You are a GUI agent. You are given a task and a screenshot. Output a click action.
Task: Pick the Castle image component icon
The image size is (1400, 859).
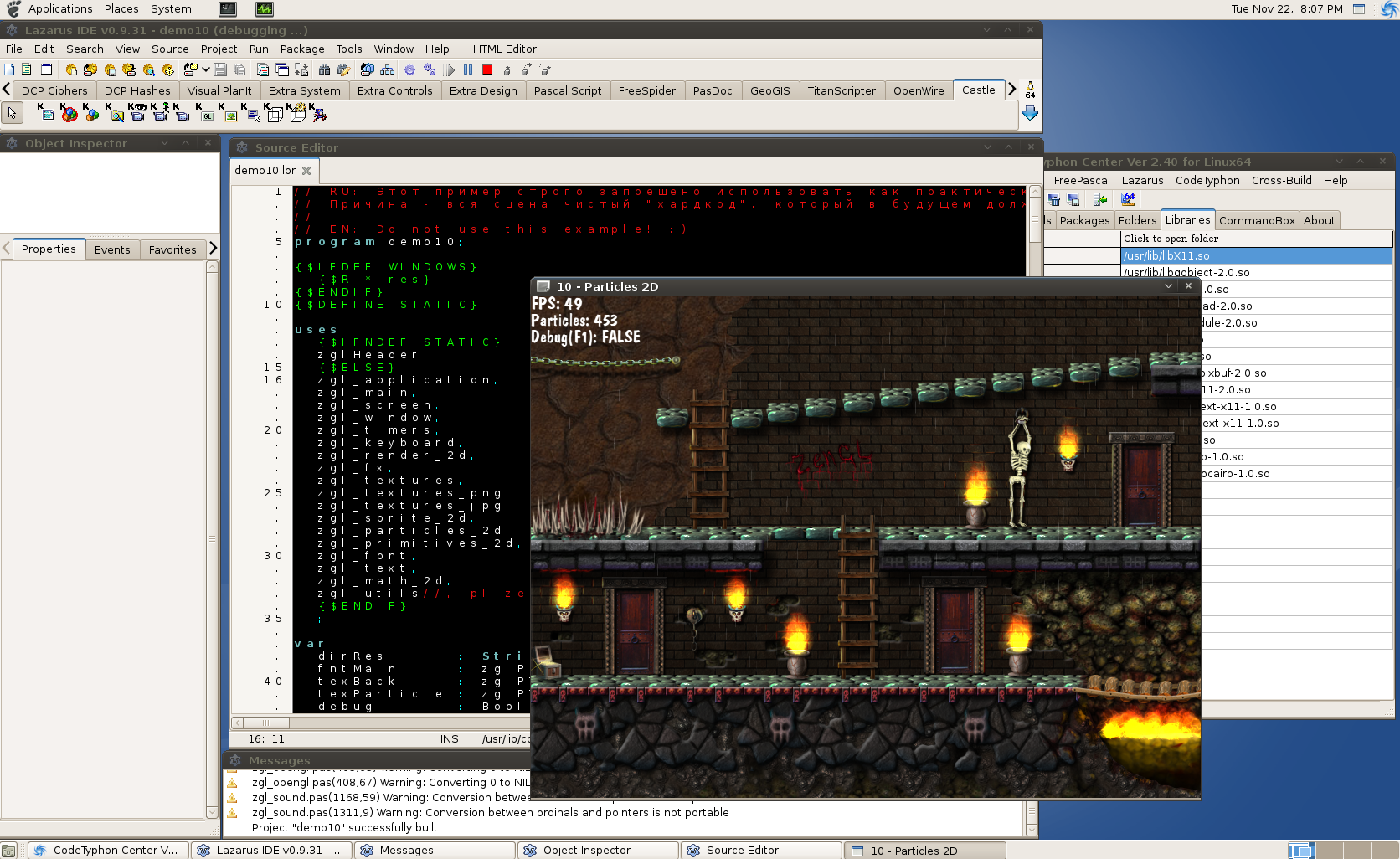(229, 113)
